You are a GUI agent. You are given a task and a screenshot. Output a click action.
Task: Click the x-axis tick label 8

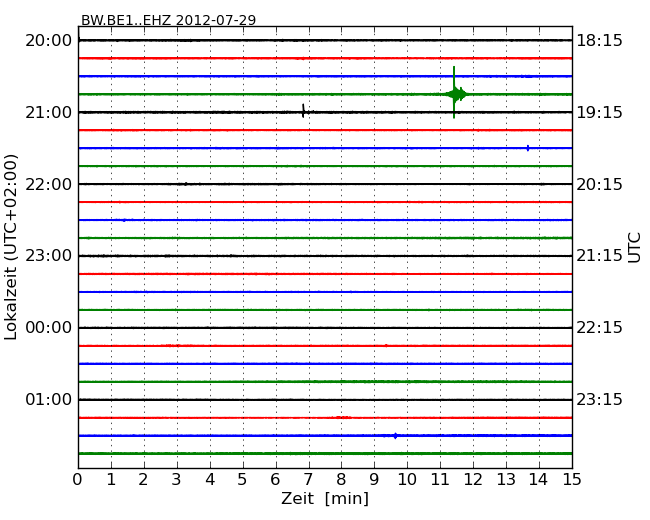click(x=341, y=479)
